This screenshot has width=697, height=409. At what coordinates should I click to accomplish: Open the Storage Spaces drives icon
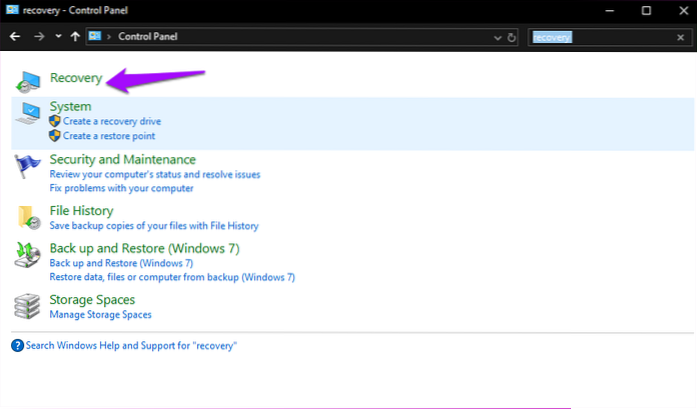tap(28, 306)
